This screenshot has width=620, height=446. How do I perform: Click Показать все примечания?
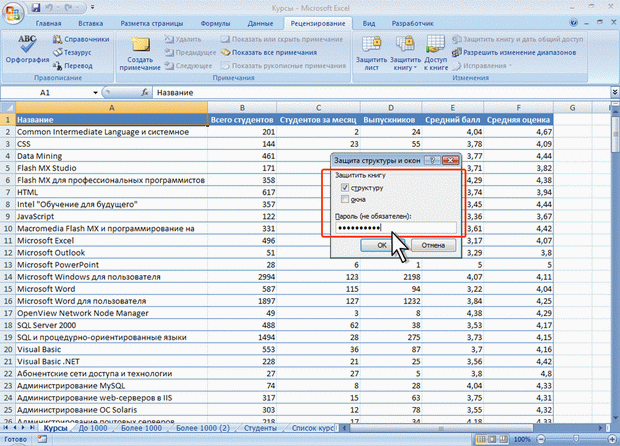click(x=269, y=52)
